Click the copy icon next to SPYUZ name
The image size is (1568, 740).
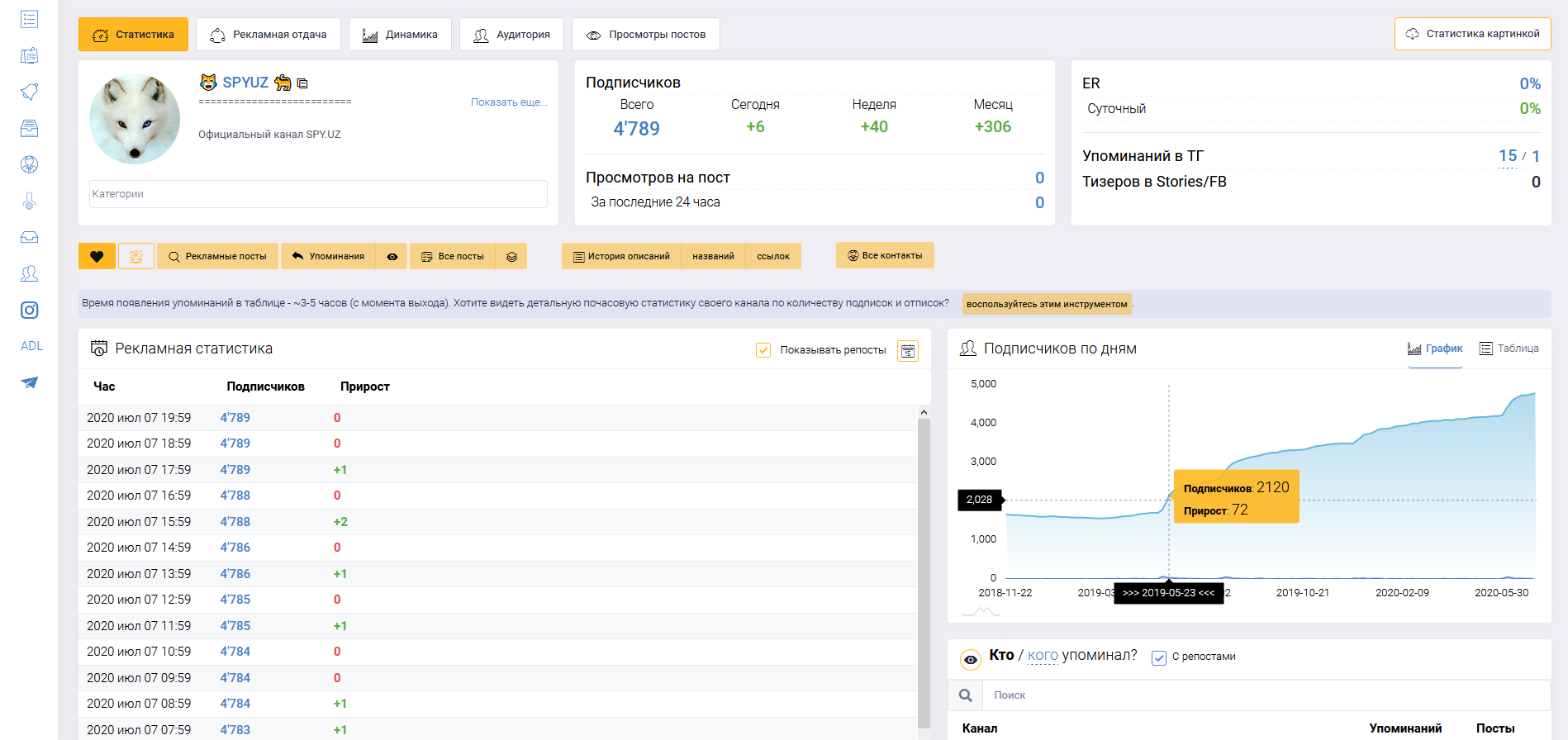click(x=302, y=83)
